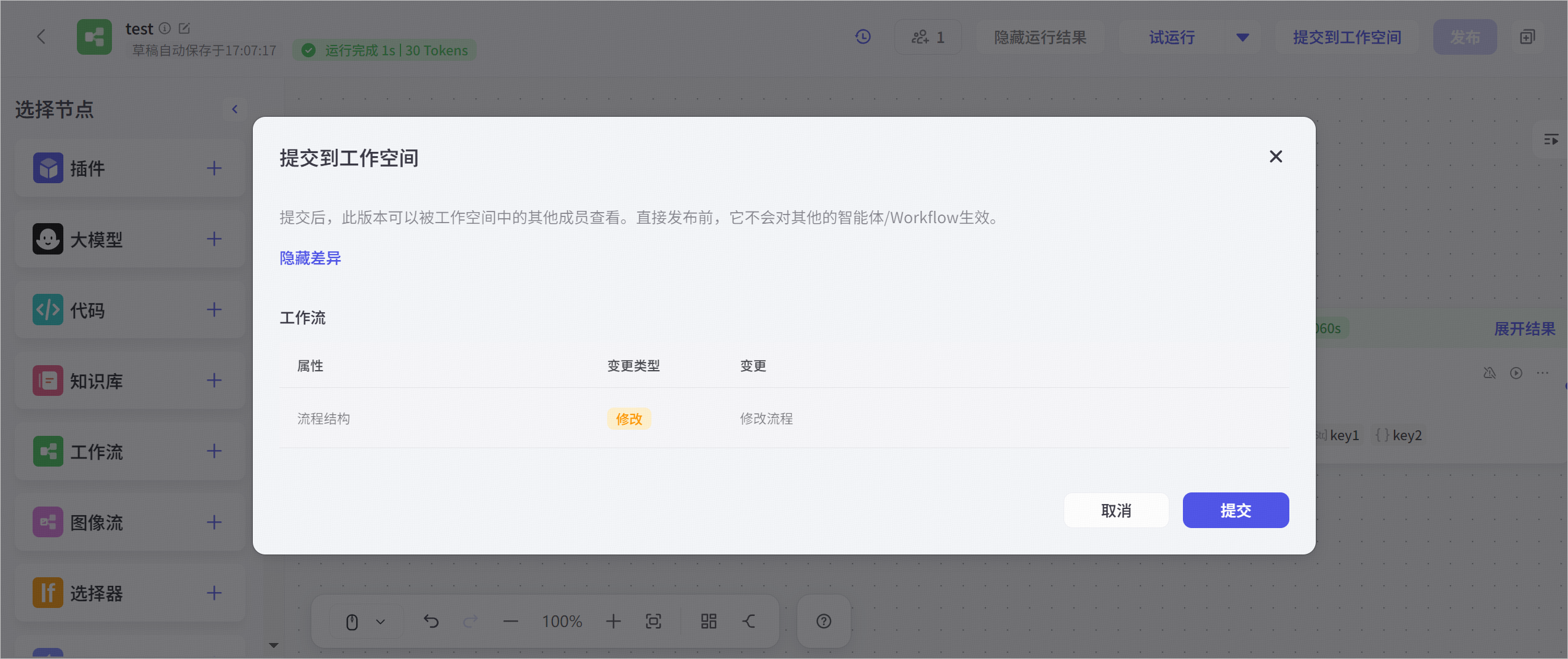Click the 修改 change type tag
The width and height of the screenshot is (1568, 659).
(629, 419)
